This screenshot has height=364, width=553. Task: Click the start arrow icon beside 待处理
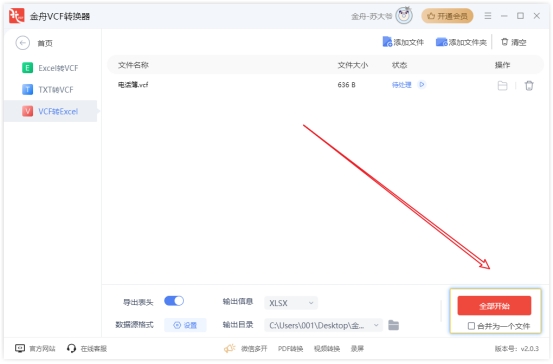tap(421, 85)
